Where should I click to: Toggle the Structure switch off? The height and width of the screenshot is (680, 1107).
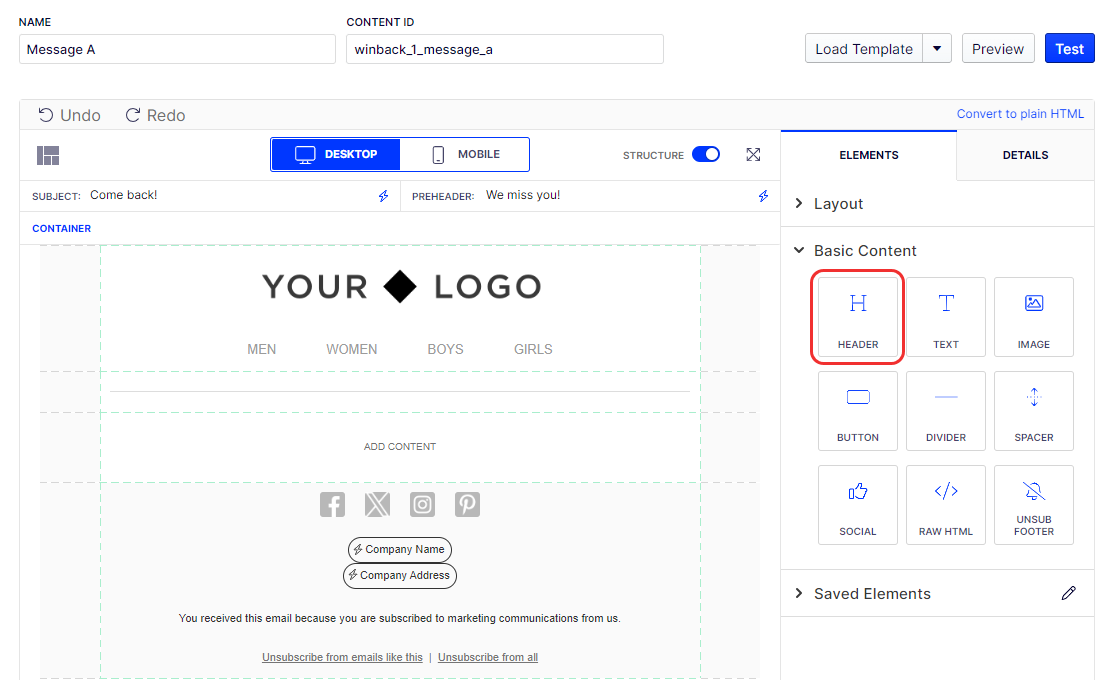705,155
